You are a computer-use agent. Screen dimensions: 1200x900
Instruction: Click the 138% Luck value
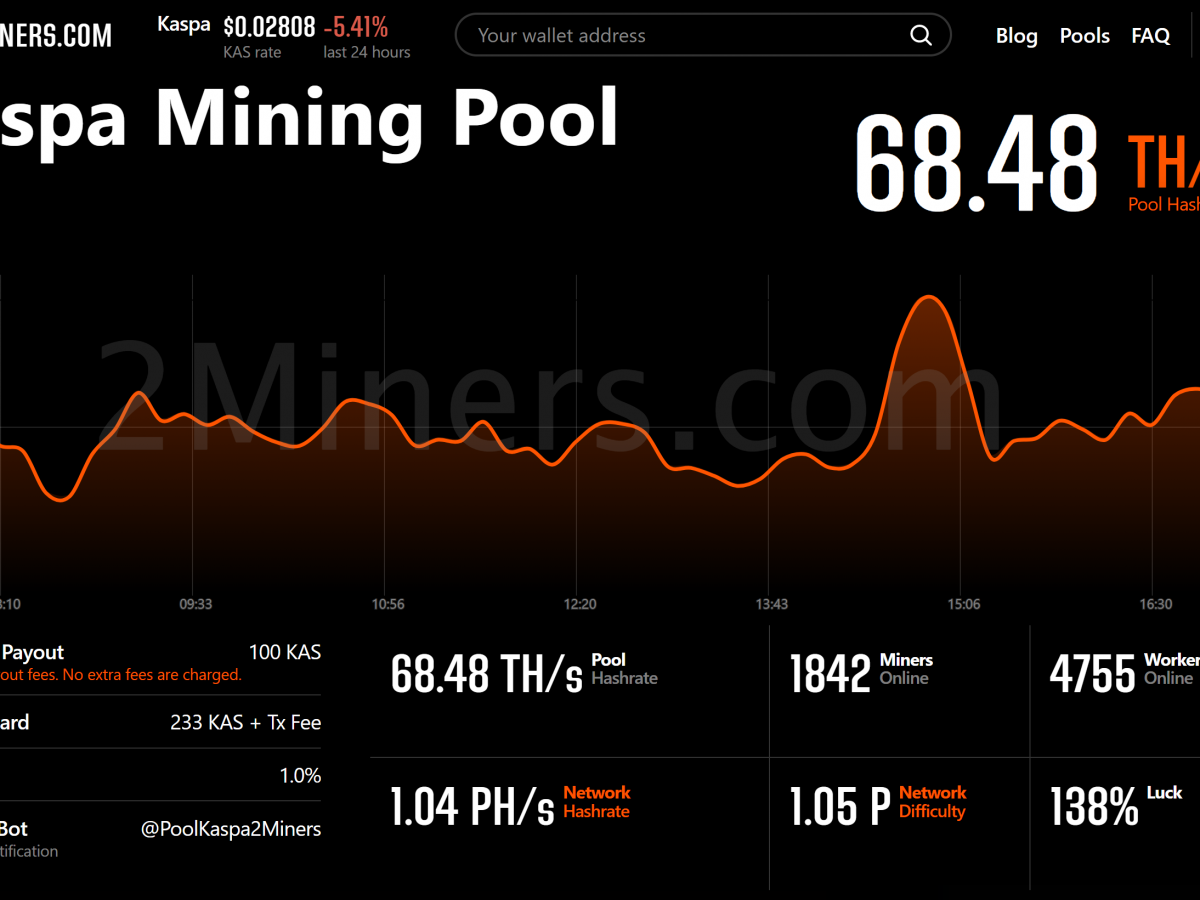click(x=1094, y=807)
